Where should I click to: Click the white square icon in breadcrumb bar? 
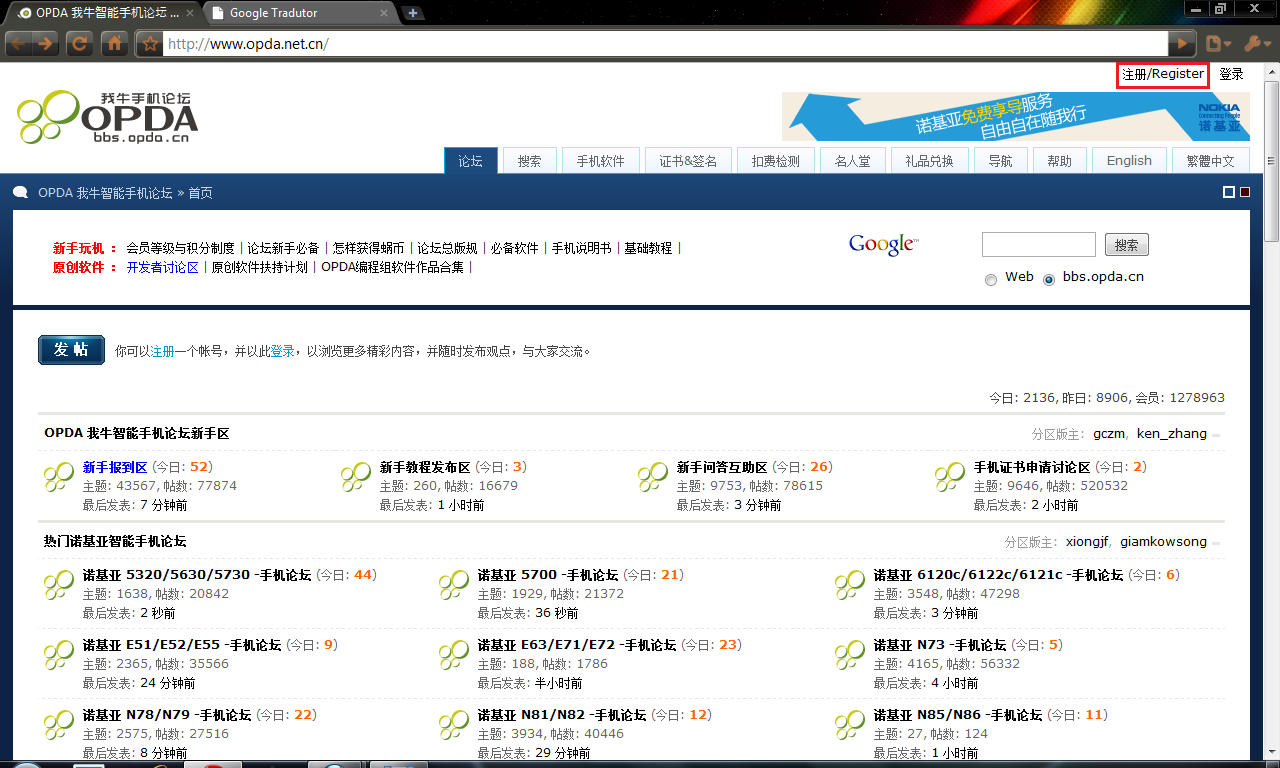[x=1229, y=193]
